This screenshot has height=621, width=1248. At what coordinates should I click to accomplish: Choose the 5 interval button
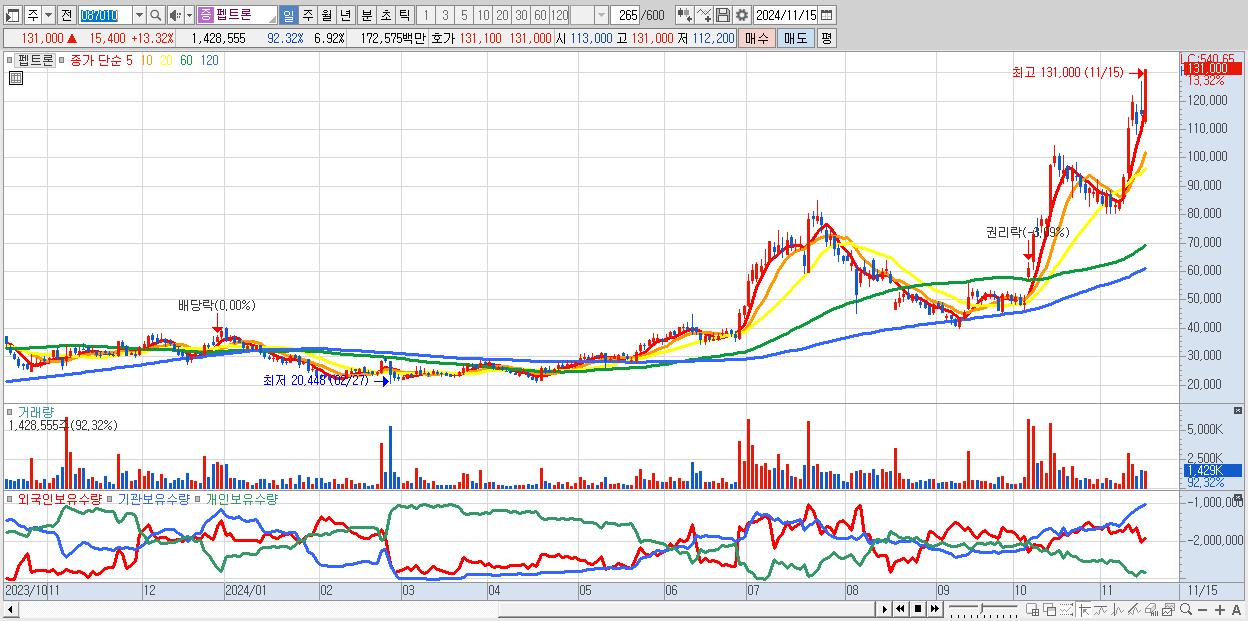(x=463, y=15)
